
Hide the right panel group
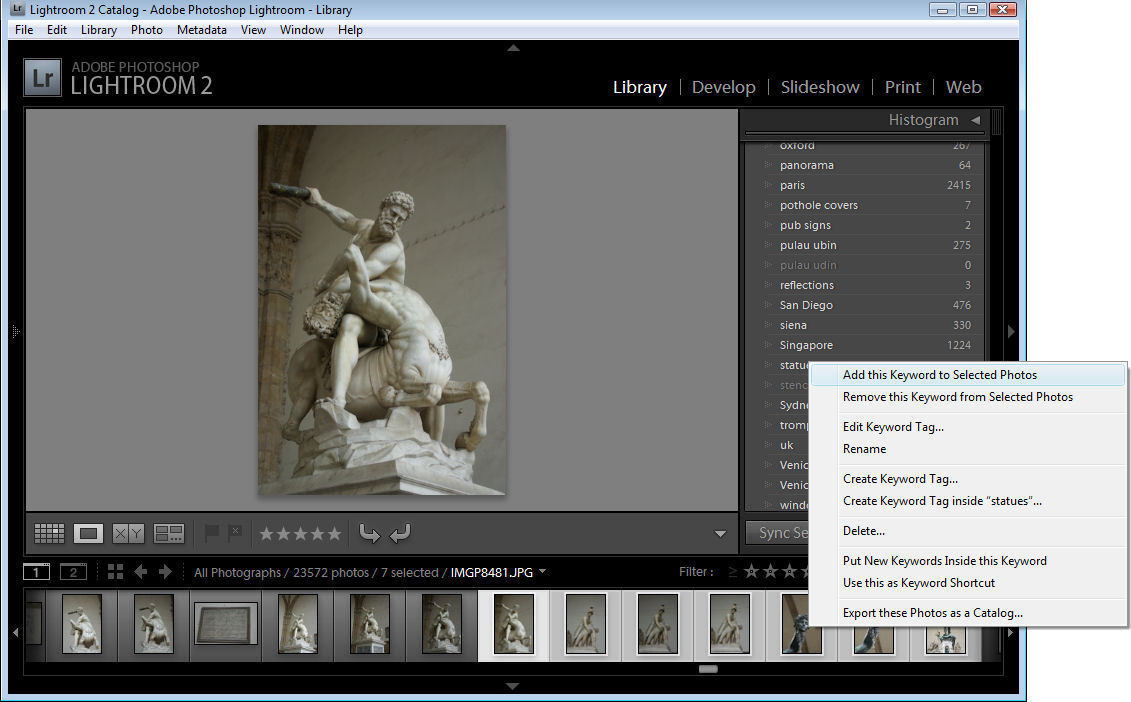point(1011,332)
